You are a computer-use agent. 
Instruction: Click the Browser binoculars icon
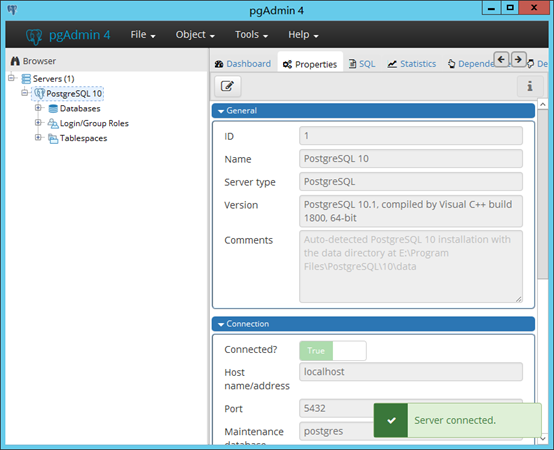click(x=15, y=61)
